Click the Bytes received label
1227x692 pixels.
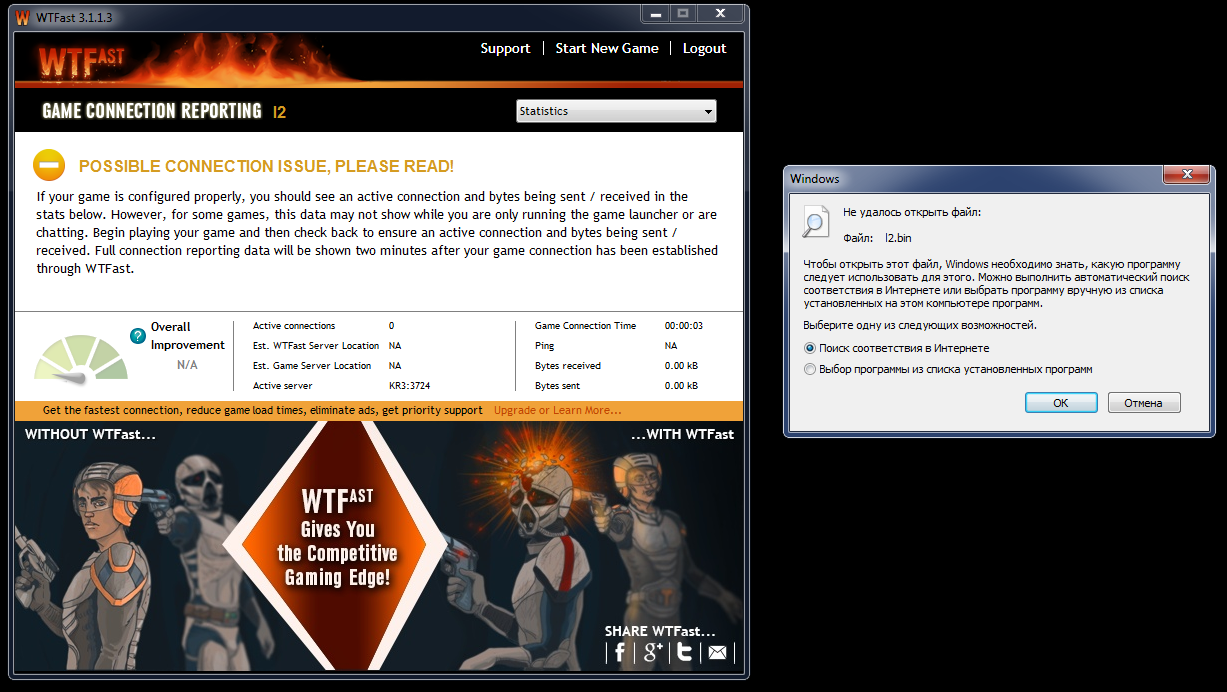point(568,366)
